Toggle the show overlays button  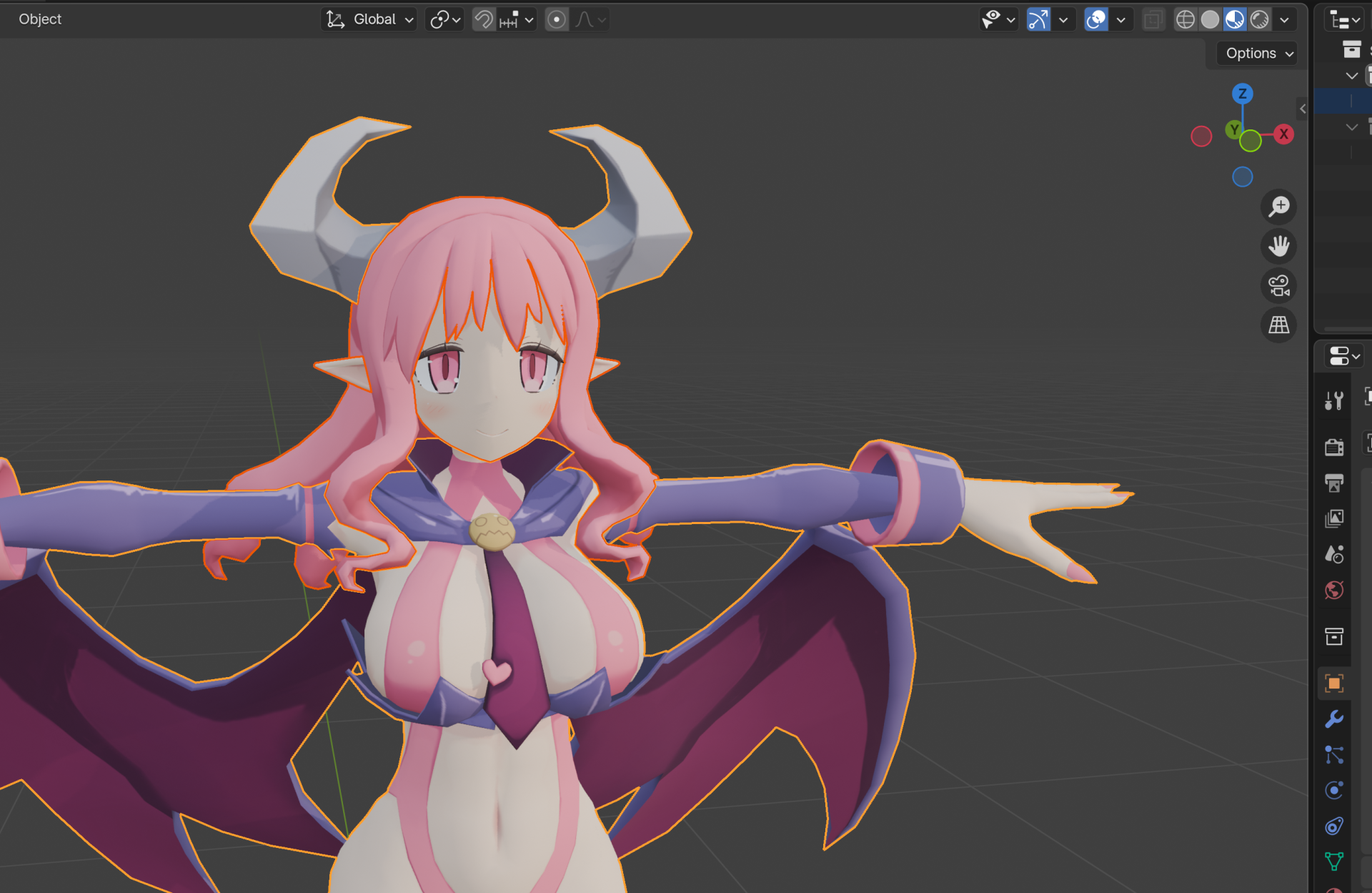tap(1096, 19)
